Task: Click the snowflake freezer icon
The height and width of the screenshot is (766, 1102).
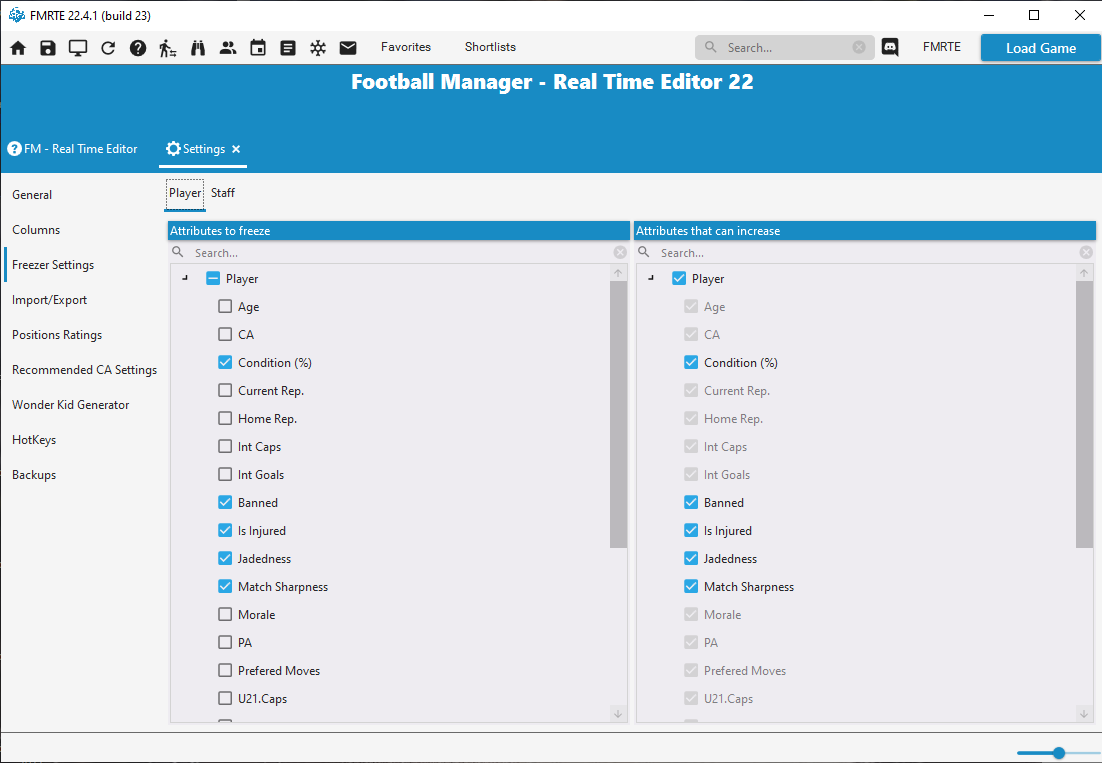Action: tap(318, 48)
